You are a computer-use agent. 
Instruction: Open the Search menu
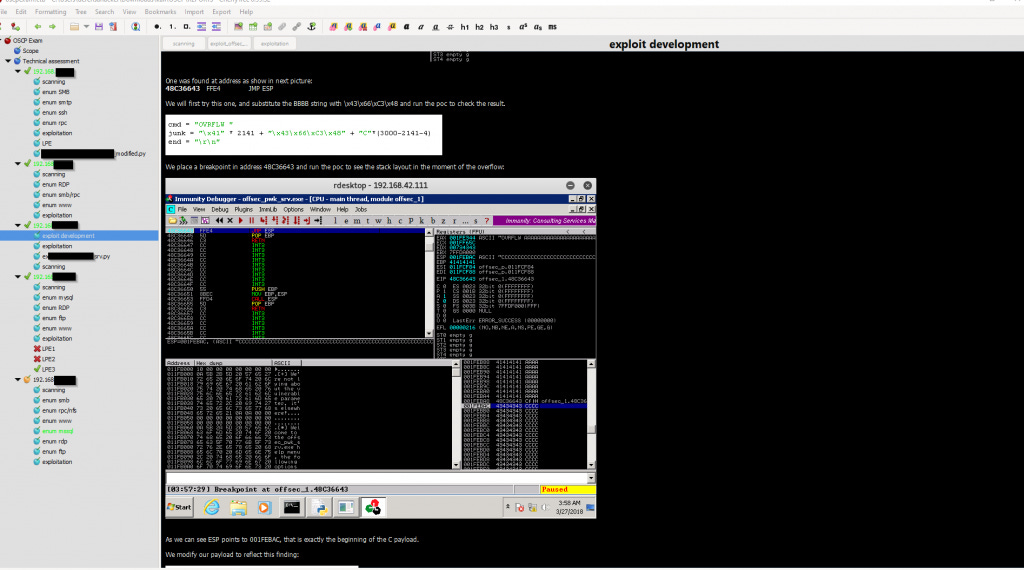[104, 12]
